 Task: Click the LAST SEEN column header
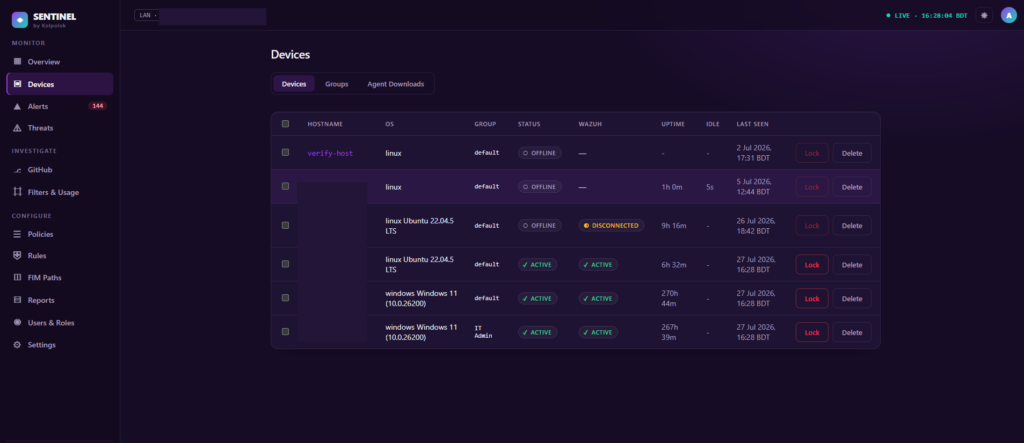click(752, 124)
